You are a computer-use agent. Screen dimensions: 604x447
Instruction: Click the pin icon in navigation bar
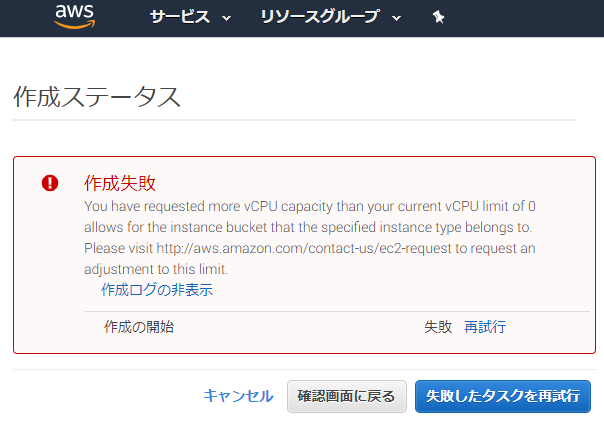click(x=438, y=17)
